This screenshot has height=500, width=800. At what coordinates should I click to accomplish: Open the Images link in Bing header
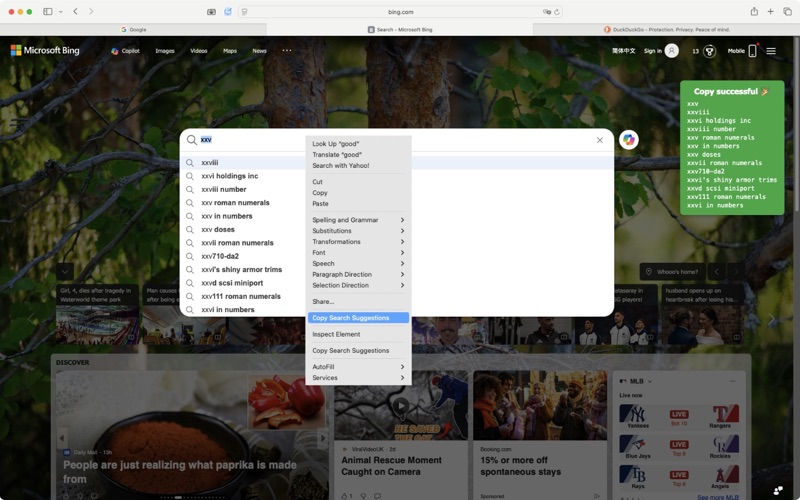point(165,51)
